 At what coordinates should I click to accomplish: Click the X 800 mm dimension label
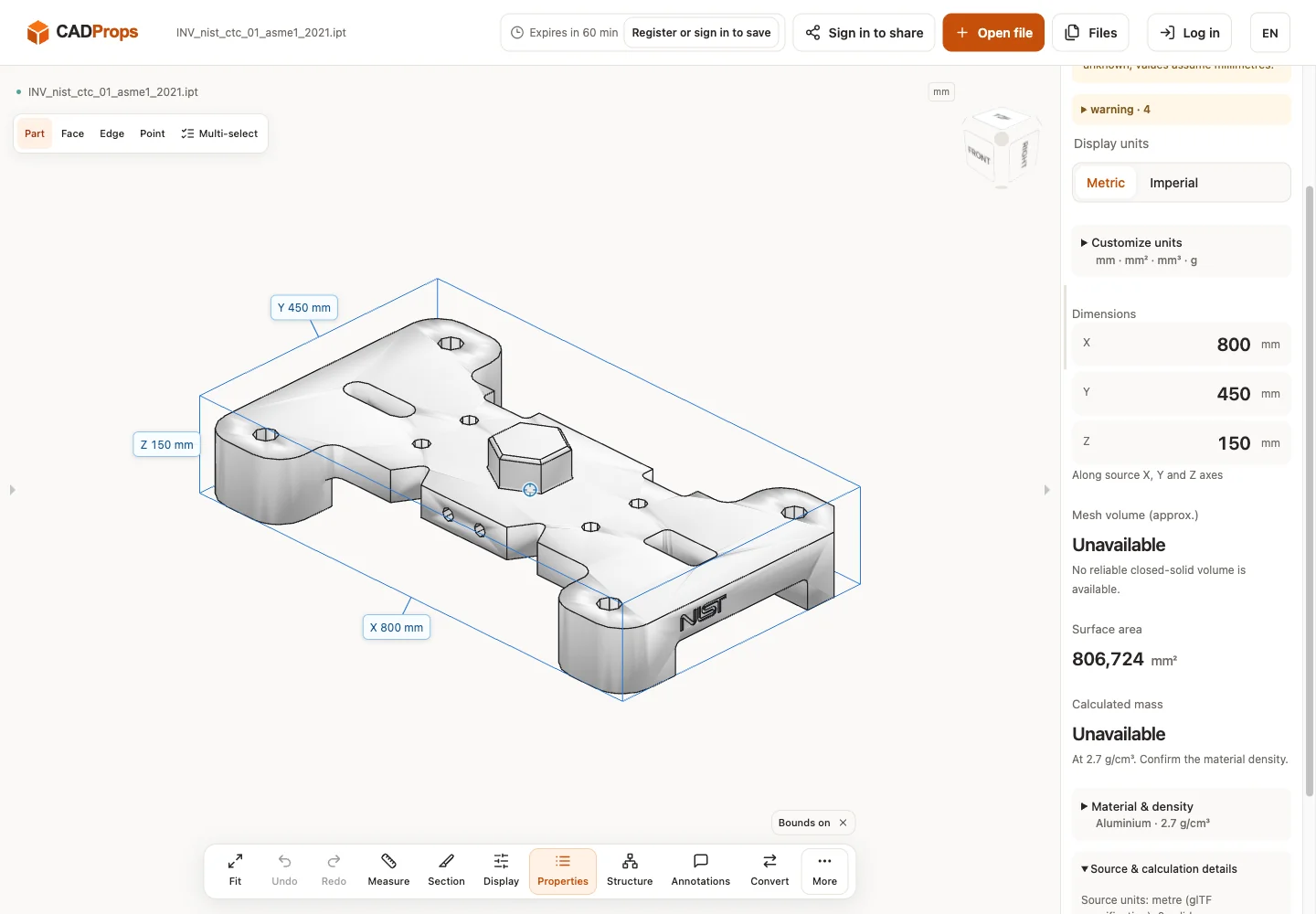point(397,628)
